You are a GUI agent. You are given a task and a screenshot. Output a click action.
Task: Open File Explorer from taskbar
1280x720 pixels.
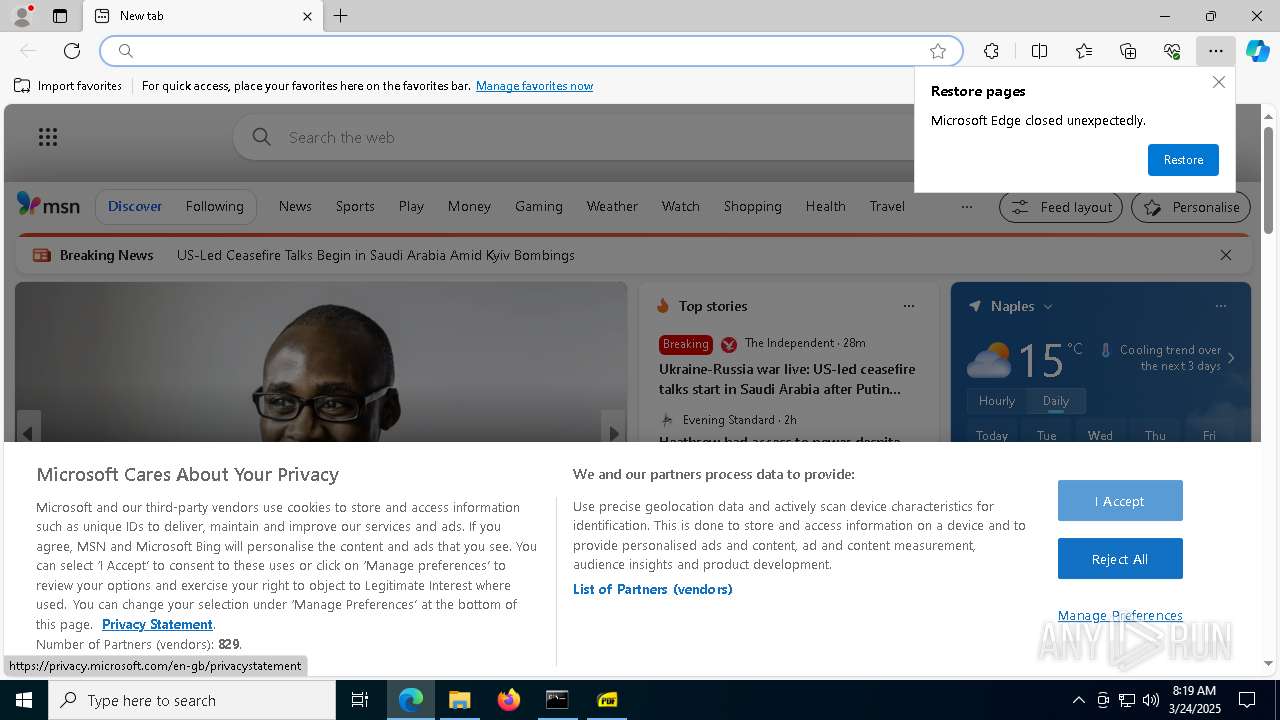(x=459, y=700)
